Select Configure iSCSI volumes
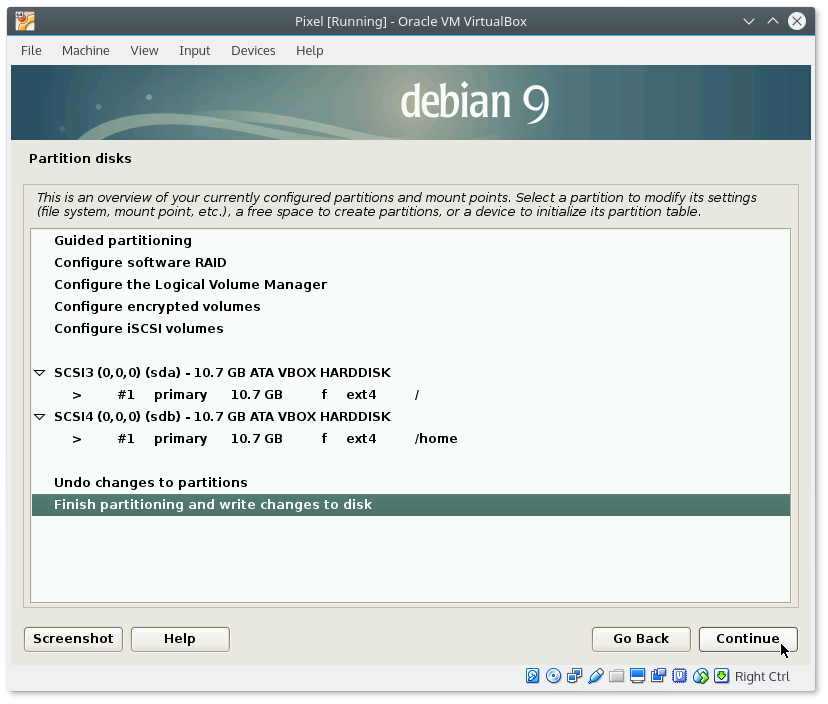This screenshot has width=828, height=704. [x=411, y=328]
